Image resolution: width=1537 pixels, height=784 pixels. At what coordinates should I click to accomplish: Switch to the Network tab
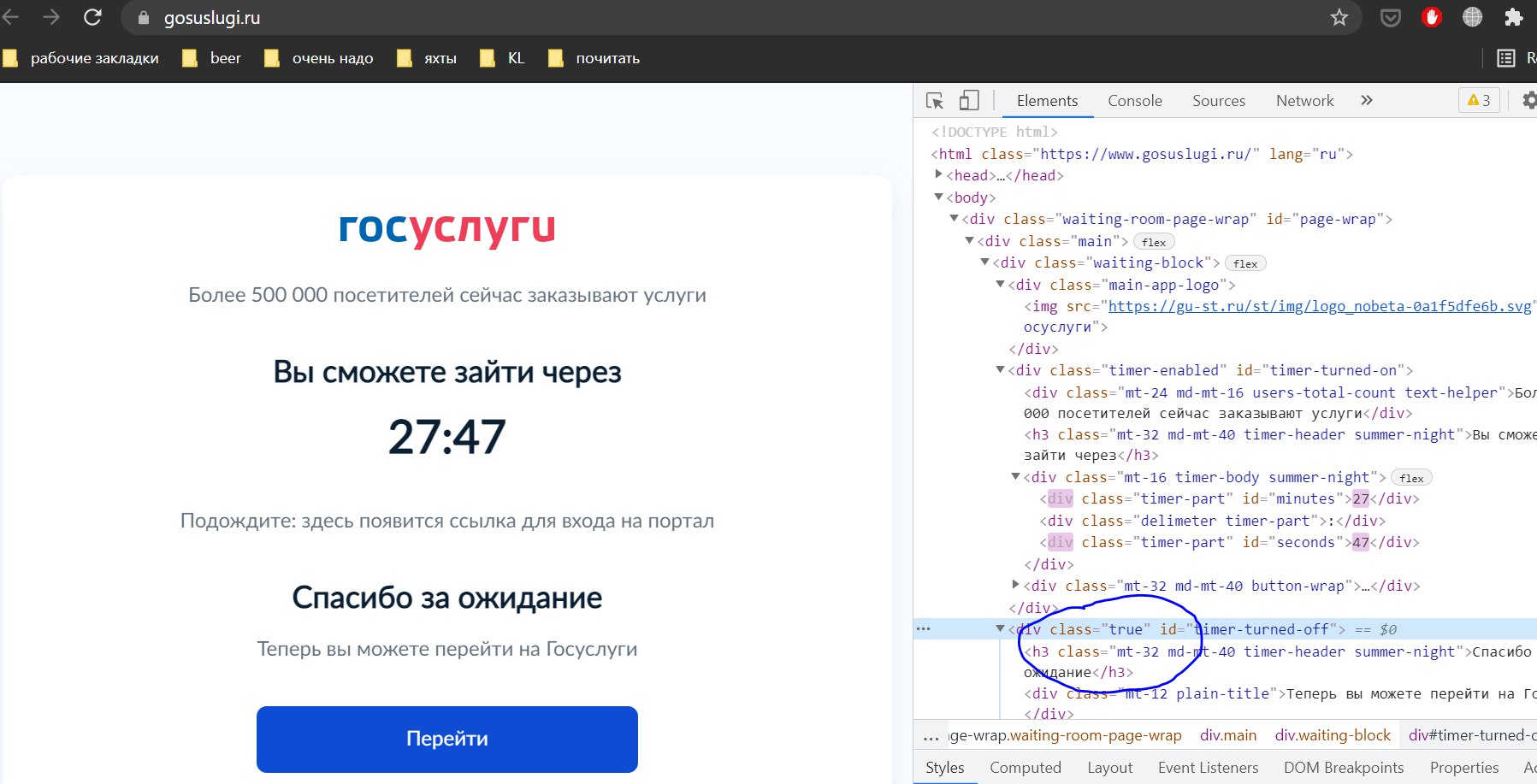coord(1305,101)
